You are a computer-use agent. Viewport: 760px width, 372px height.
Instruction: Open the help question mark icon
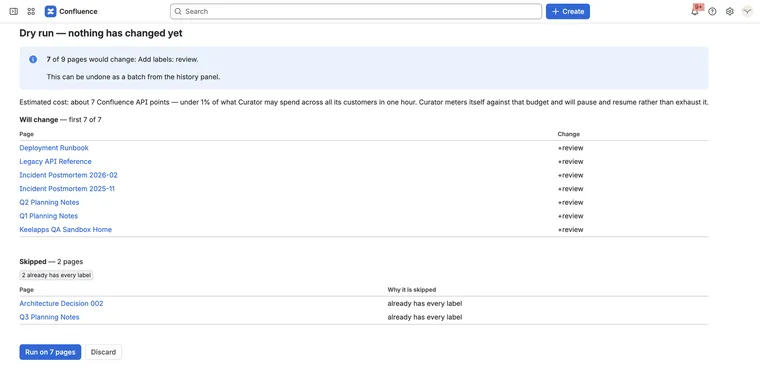(712, 11)
